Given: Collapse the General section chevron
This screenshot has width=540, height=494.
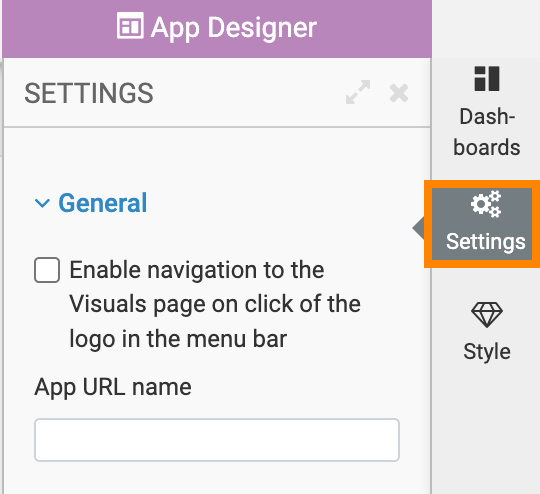Looking at the screenshot, I should (x=42, y=203).
